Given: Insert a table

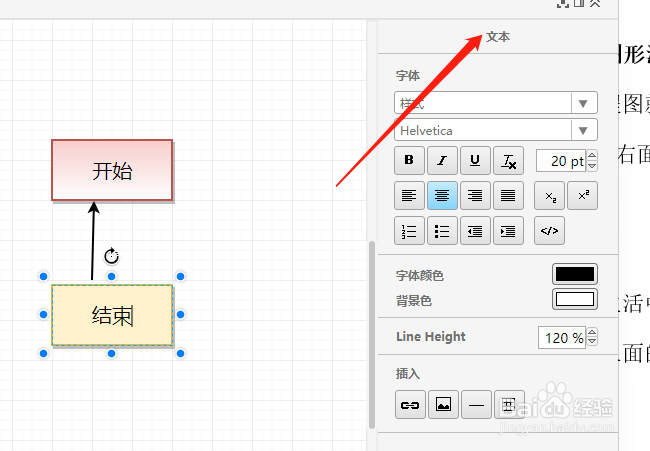Looking at the screenshot, I should [x=509, y=405].
